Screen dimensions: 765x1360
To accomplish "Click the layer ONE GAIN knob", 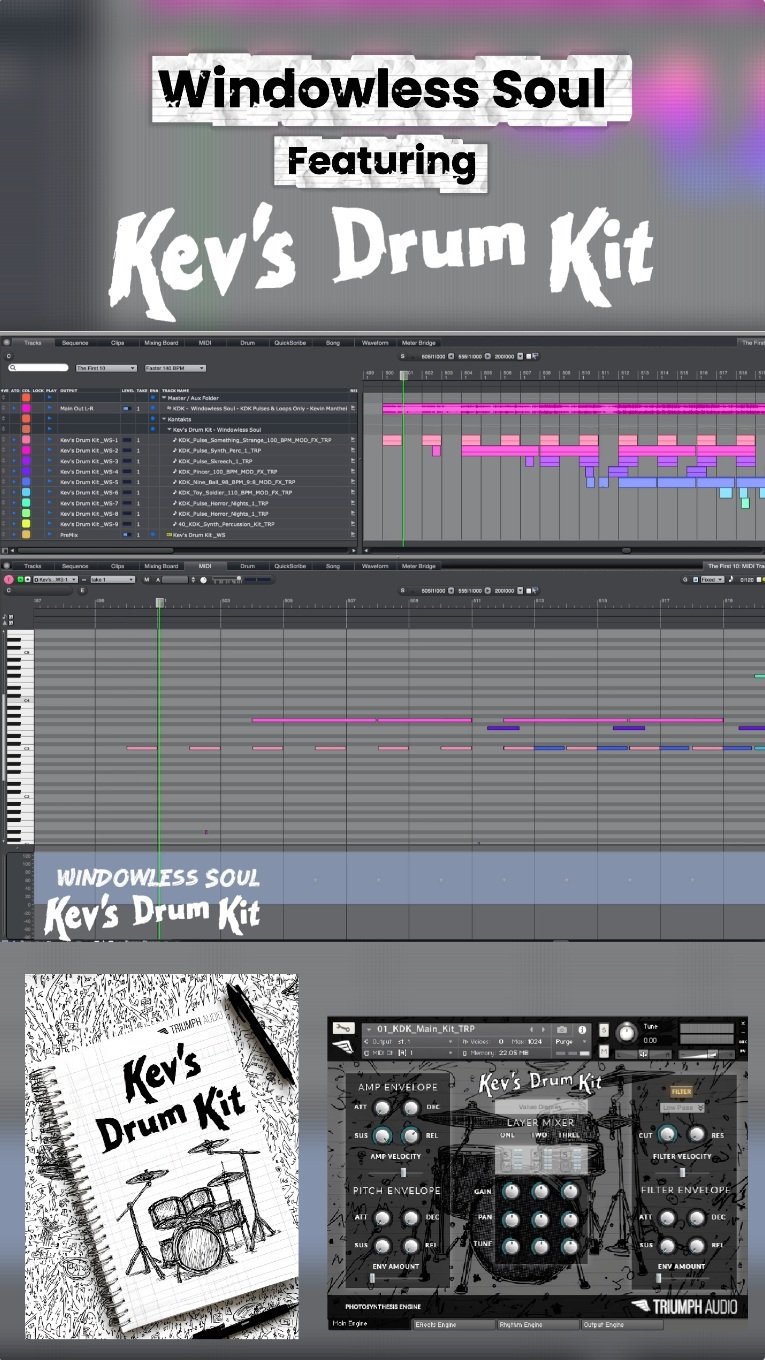I will [511, 1191].
